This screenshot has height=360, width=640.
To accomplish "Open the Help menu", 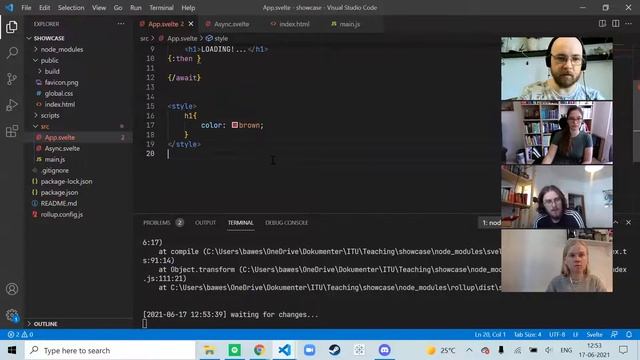I will pos(188,8).
